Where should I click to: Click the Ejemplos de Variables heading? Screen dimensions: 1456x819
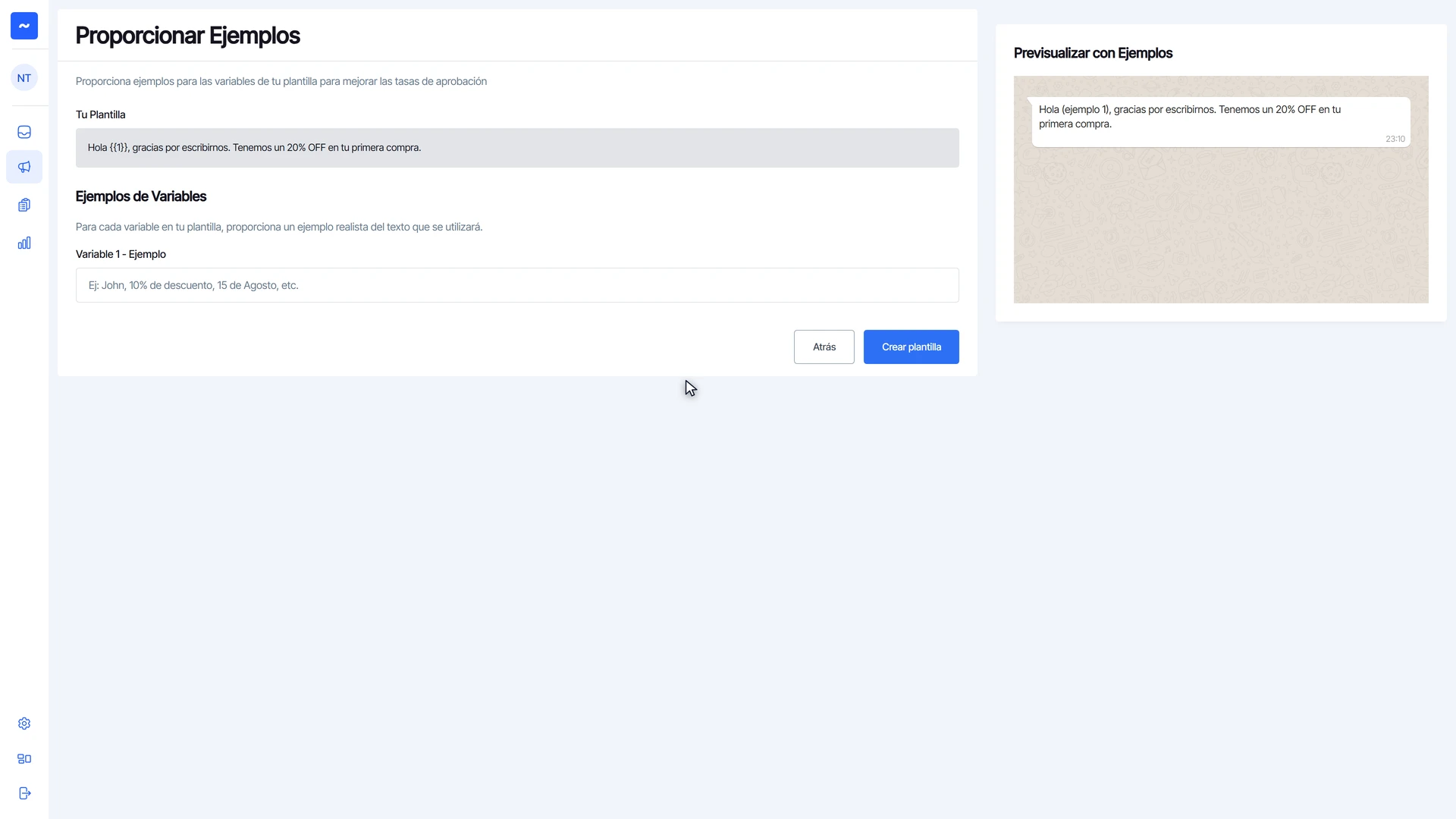(141, 196)
